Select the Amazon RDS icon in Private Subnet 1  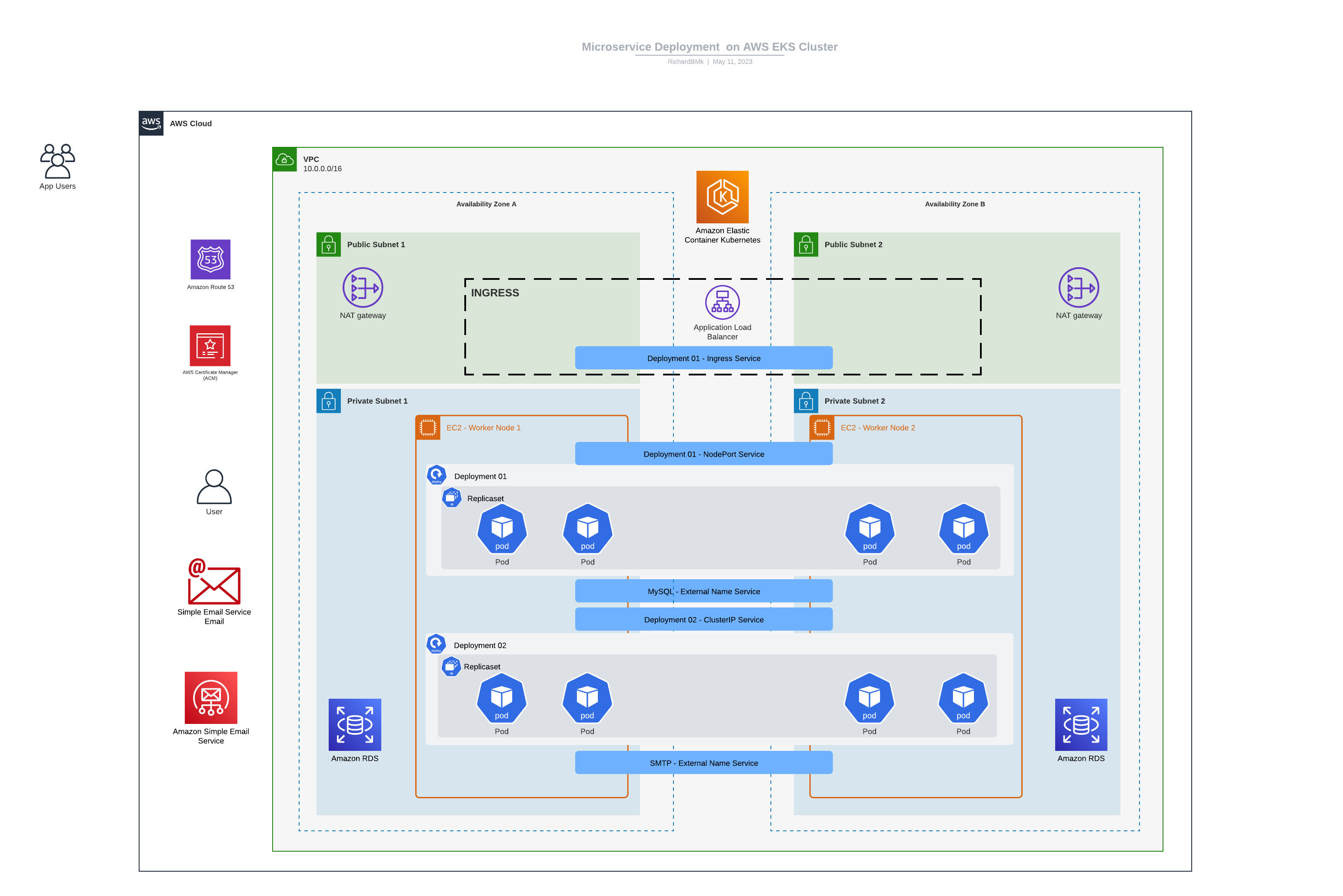coord(355,724)
